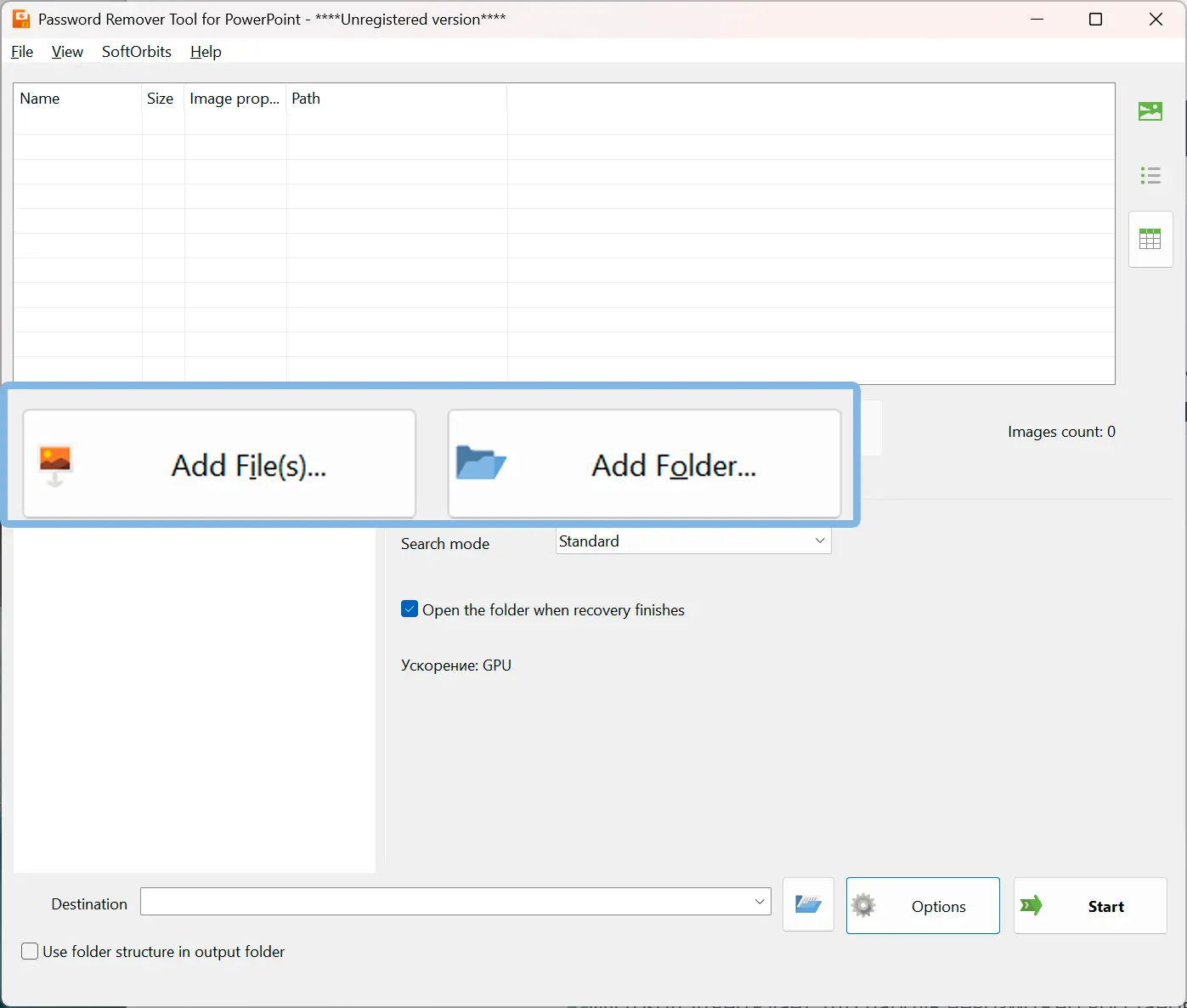Open the SoftOrbits menu
The width and height of the screenshot is (1187, 1008).
[137, 52]
